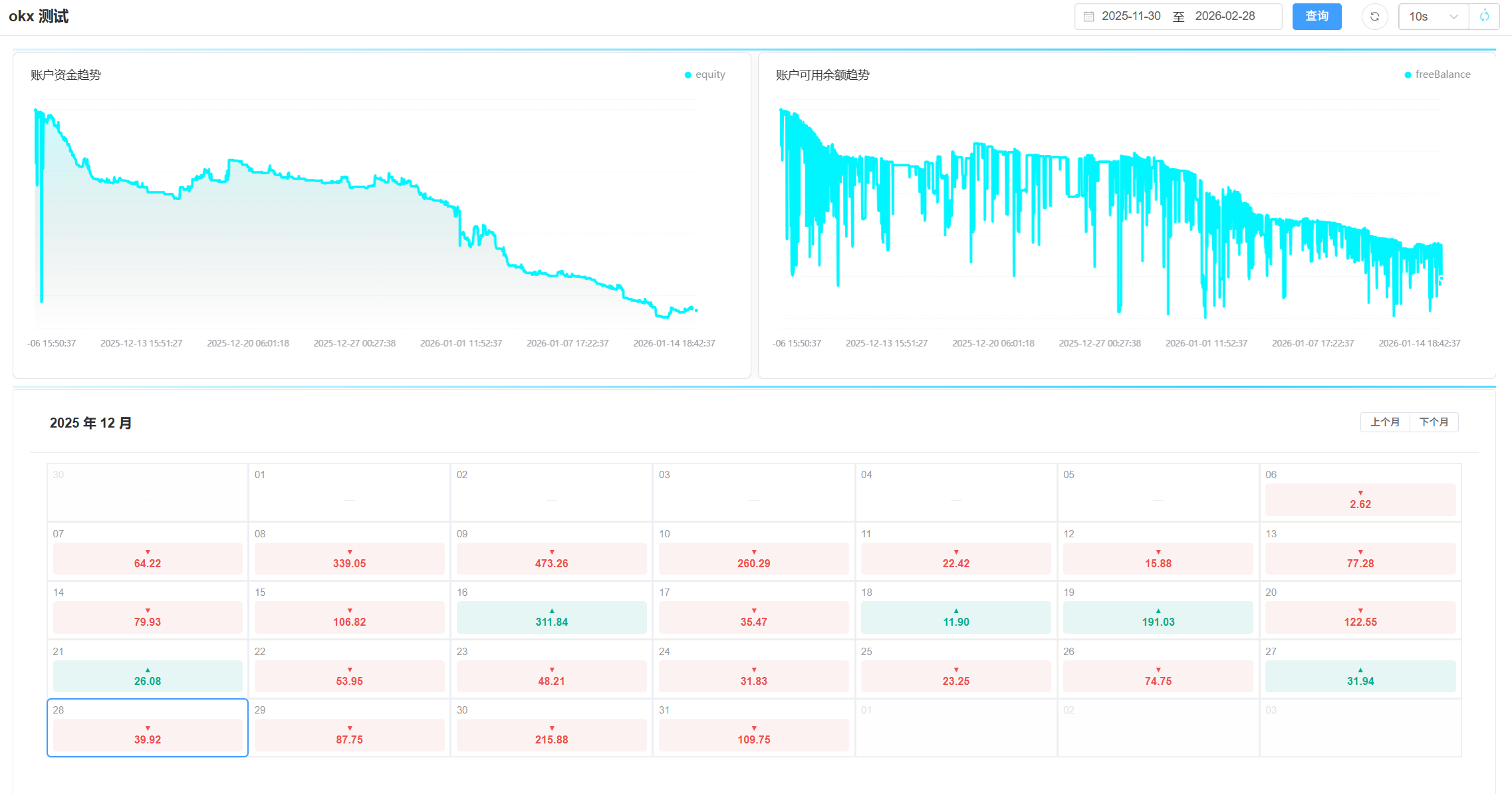Open the end date 2026-02-28 picker

[1225, 17]
